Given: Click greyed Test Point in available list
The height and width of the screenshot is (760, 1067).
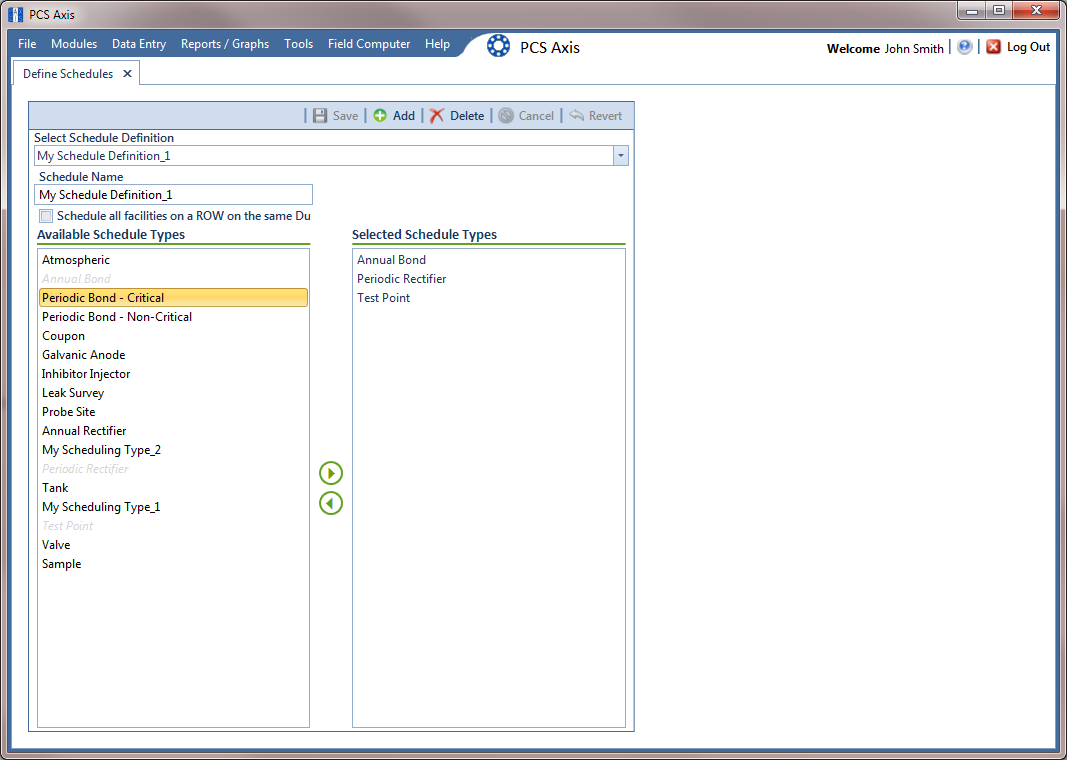Looking at the screenshot, I should (174, 526).
